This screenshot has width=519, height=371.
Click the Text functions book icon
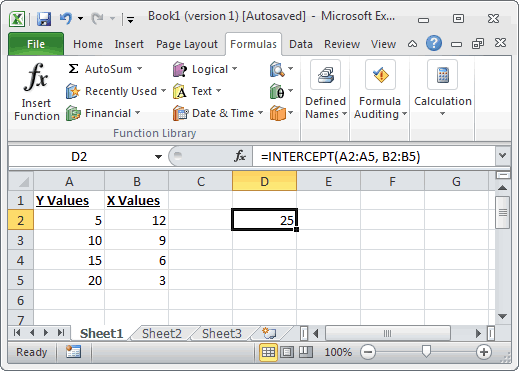point(180,91)
